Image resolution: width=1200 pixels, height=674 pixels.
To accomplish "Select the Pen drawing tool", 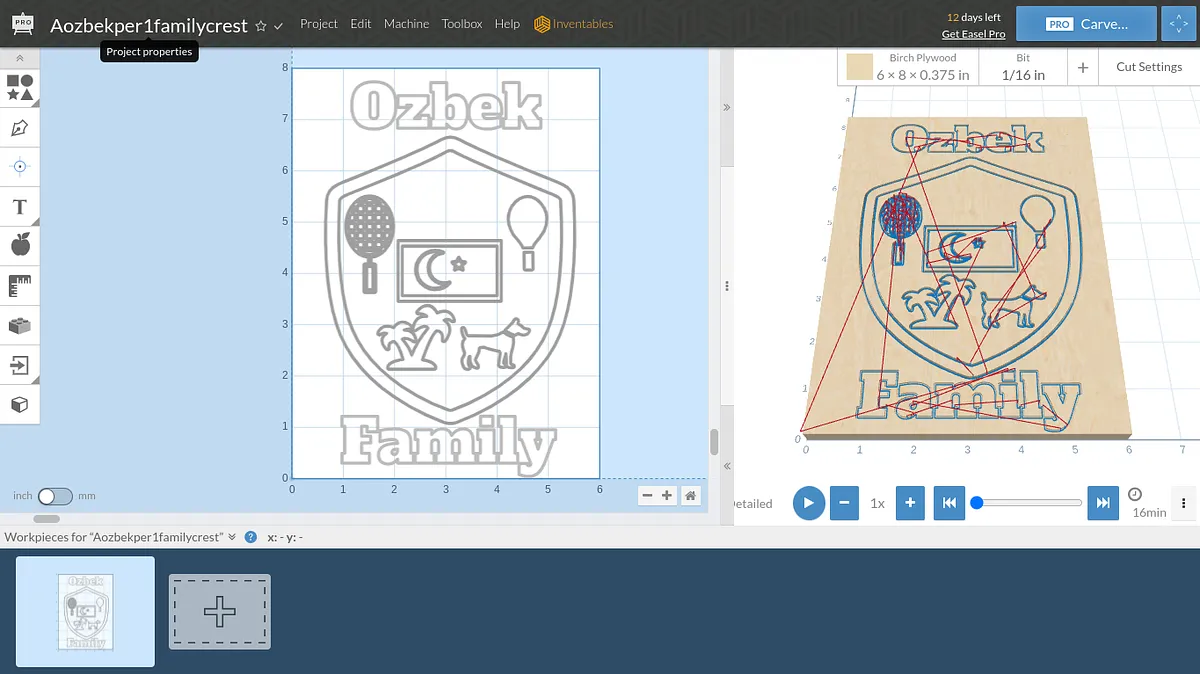I will (x=19, y=128).
